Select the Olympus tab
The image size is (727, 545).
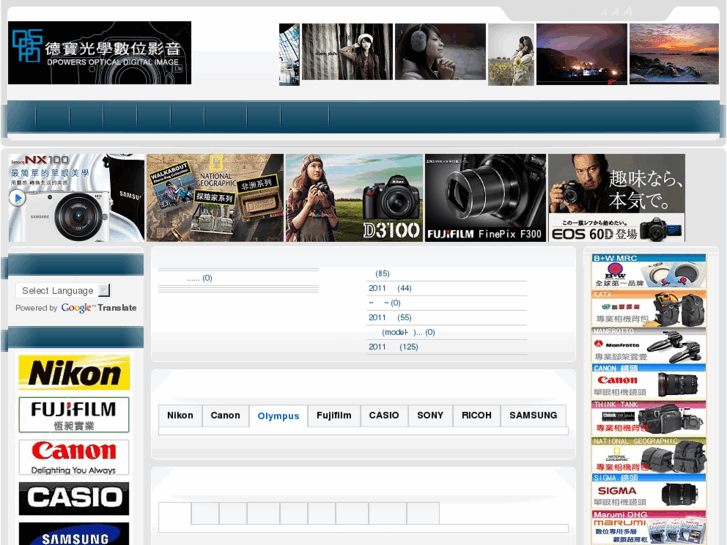click(x=278, y=416)
